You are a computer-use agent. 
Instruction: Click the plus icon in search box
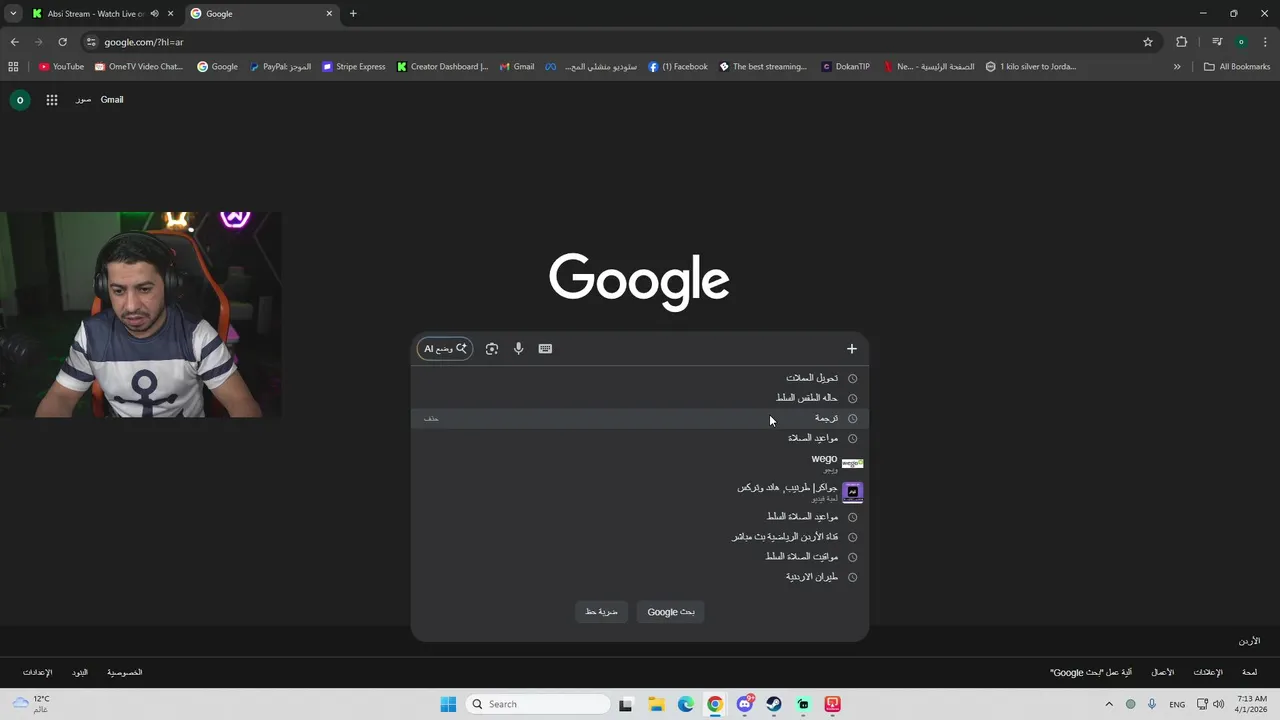(x=852, y=349)
